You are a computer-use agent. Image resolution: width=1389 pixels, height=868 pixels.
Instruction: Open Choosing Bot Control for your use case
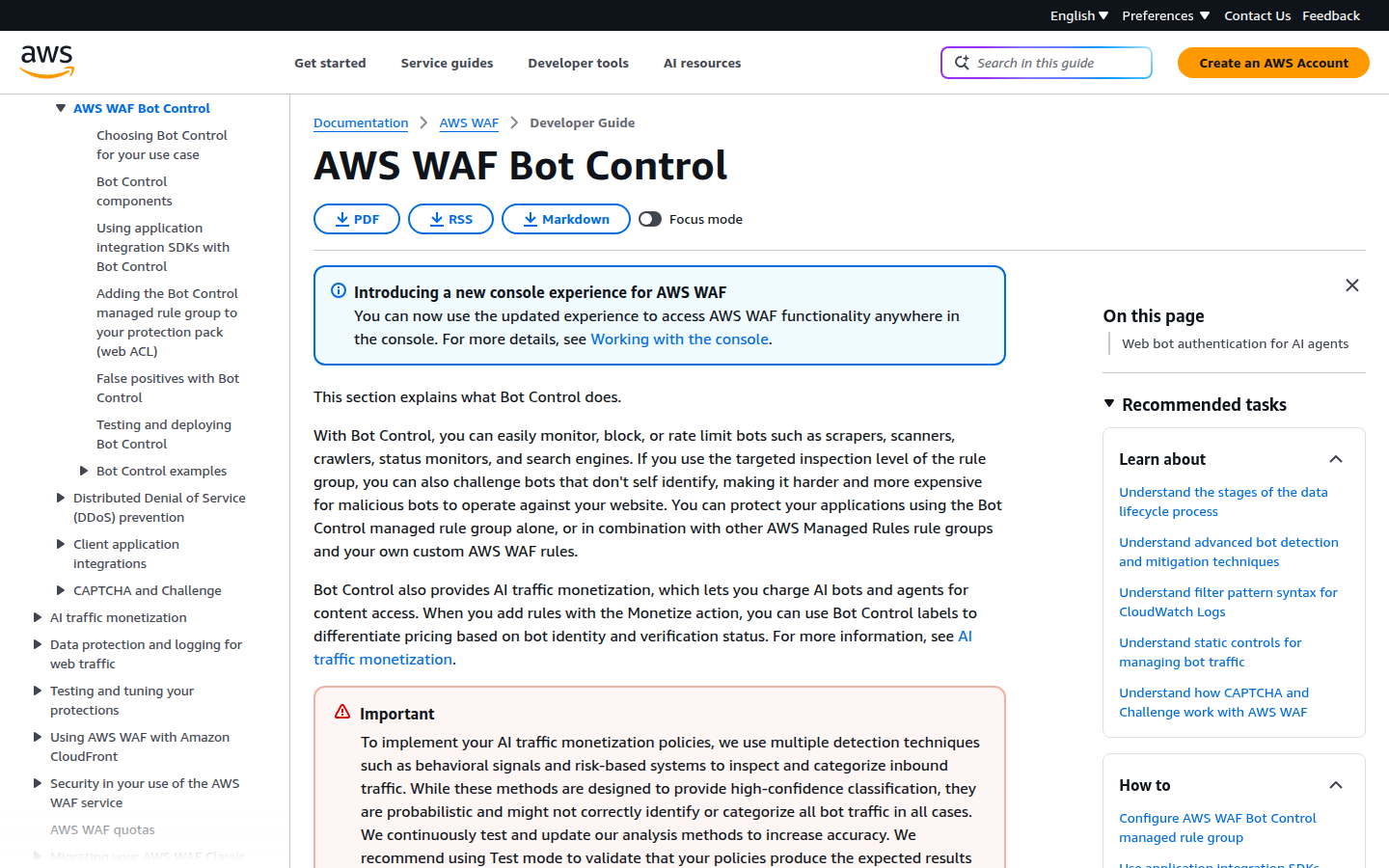[162, 145]
